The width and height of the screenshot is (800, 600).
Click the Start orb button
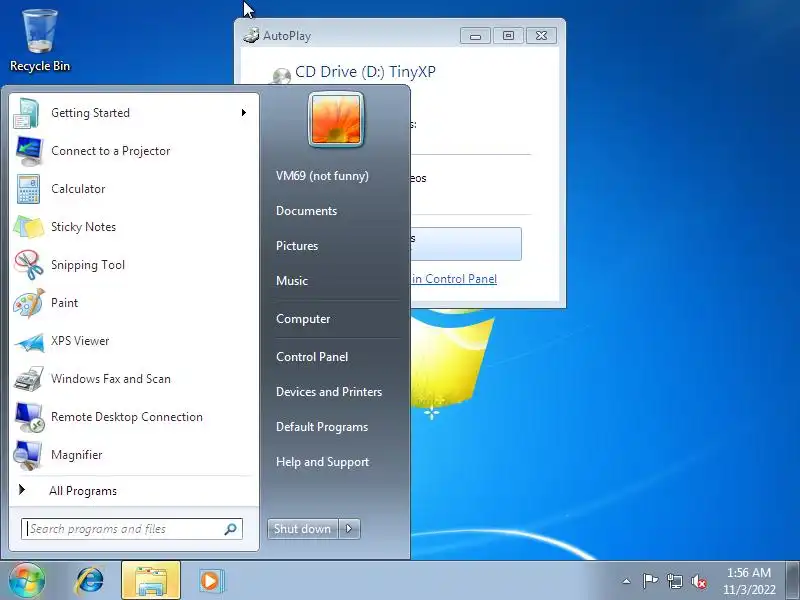pyautogui.click(x=27, y=581)
